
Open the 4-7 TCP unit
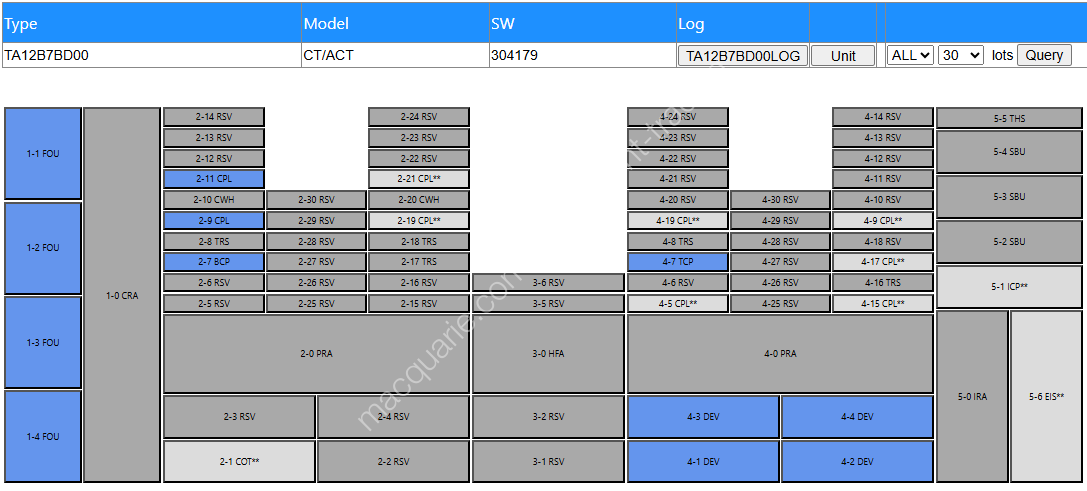[x=677, y=262]
